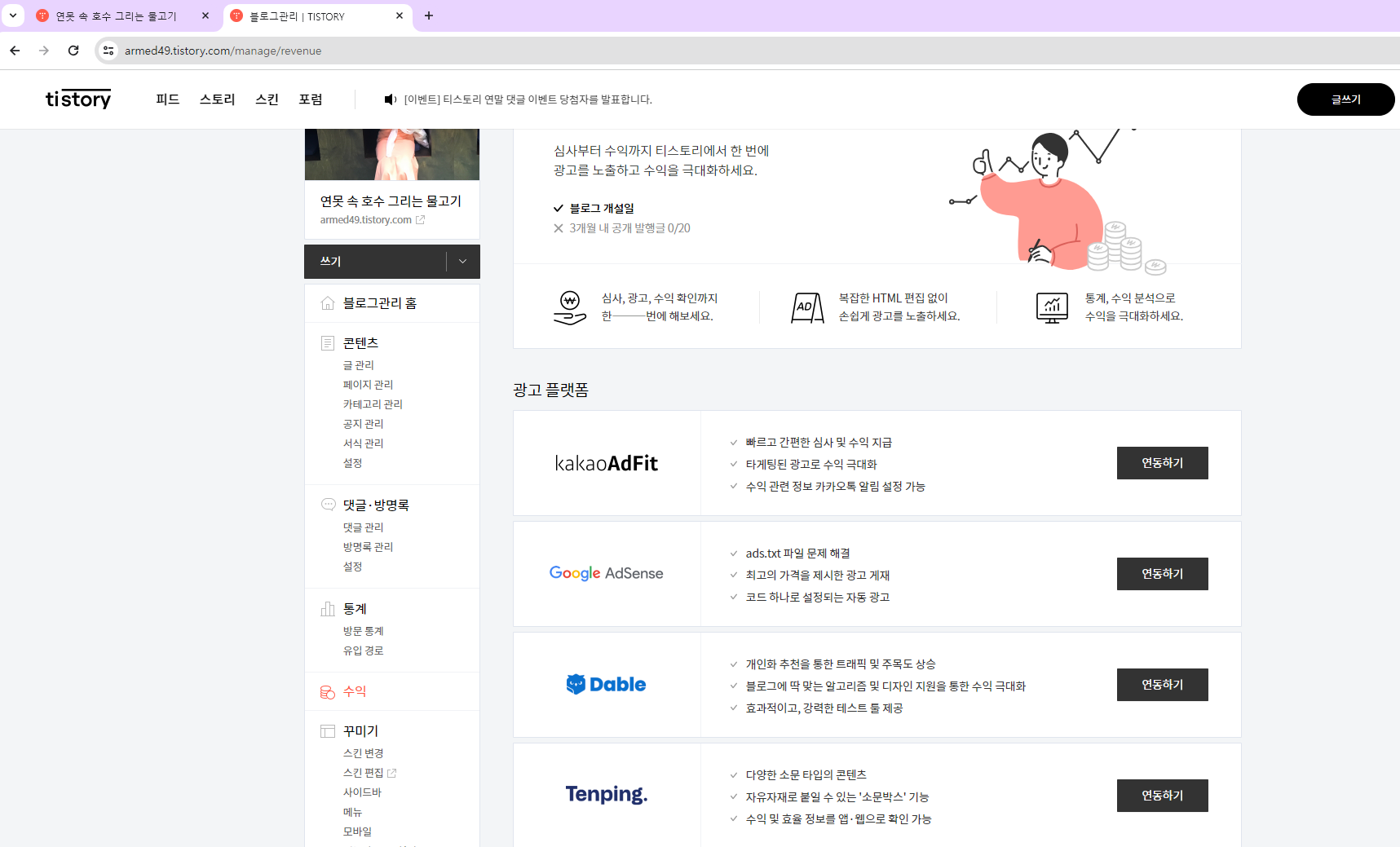The width and height of the screenshot is (1400, 847).
Task: Click the Google AdSense logo
Action: 607,573
